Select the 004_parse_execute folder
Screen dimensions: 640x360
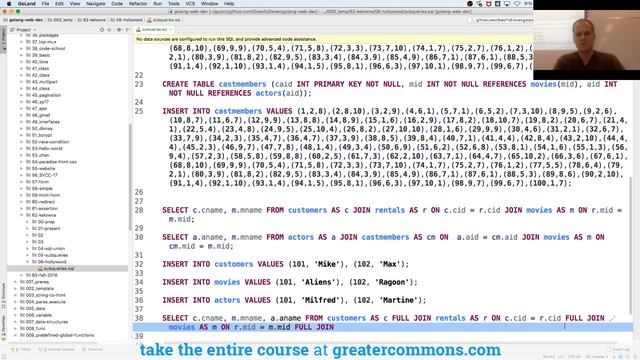click(45, 302)
